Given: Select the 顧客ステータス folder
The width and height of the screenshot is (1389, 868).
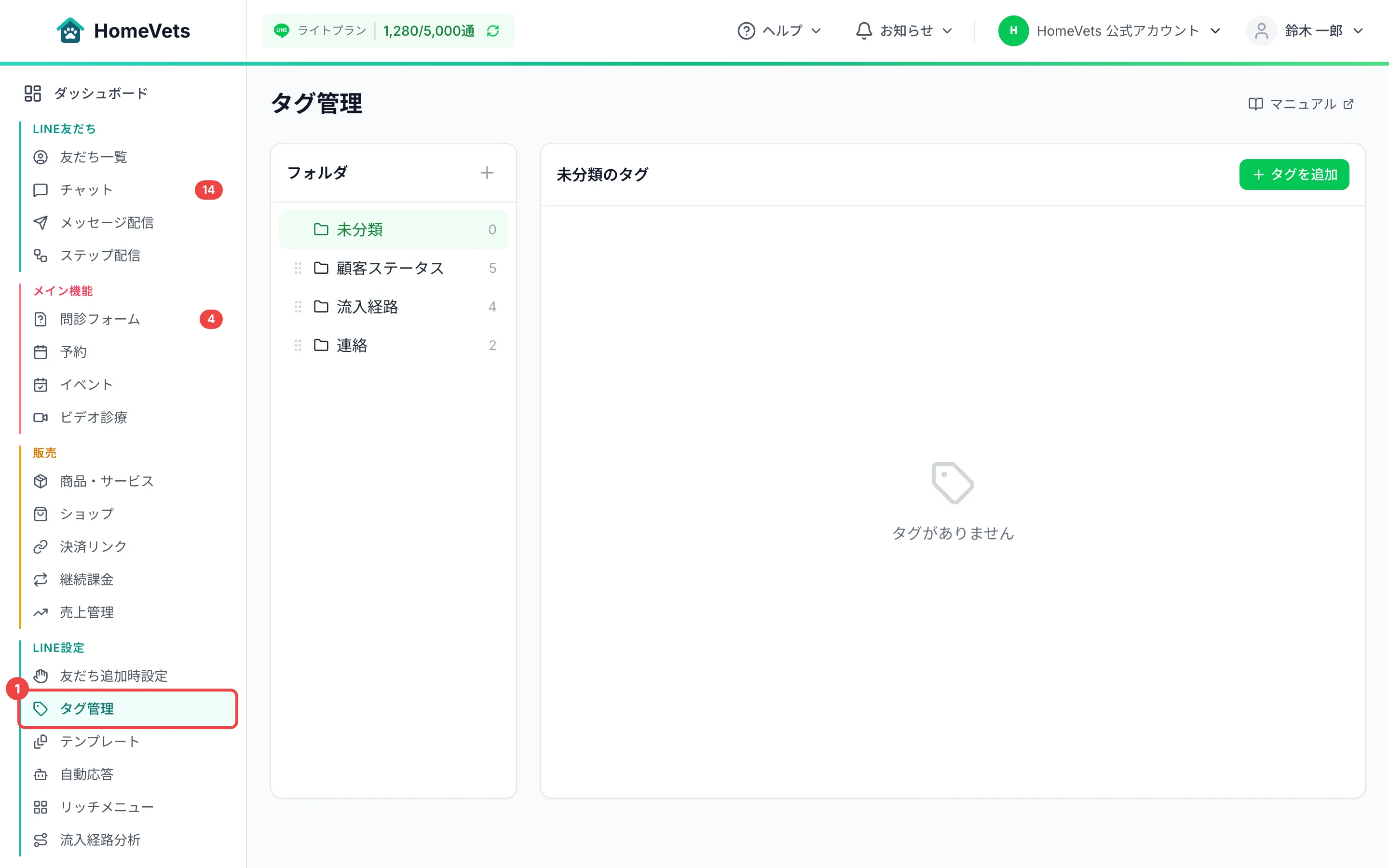Looking at the screenshot, I should coord(393,268).
